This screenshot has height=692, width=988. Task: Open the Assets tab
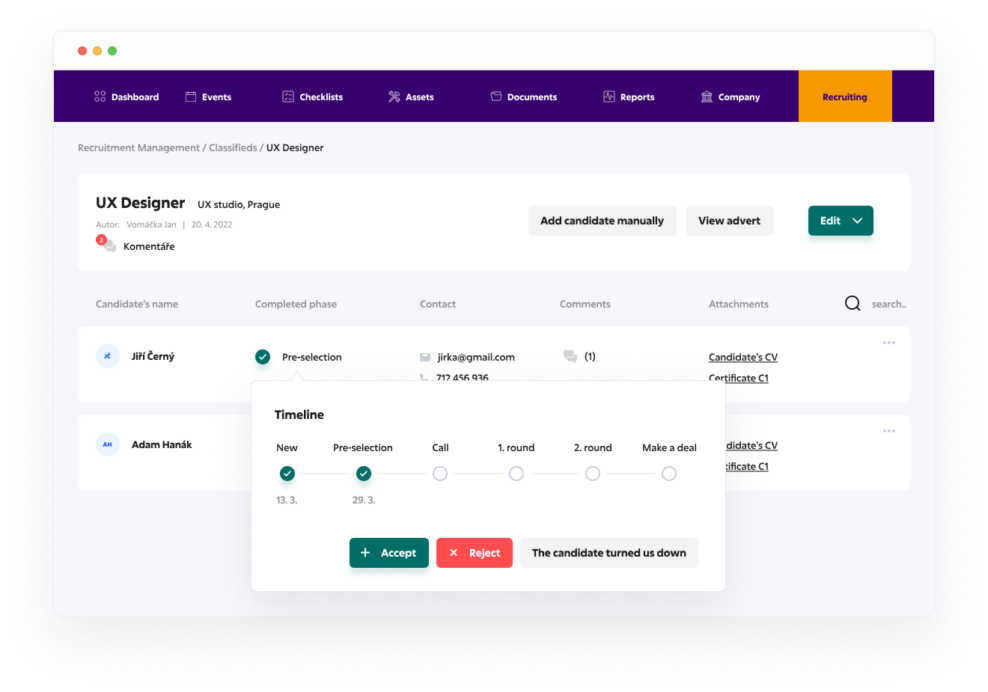(x=411, y=96)
